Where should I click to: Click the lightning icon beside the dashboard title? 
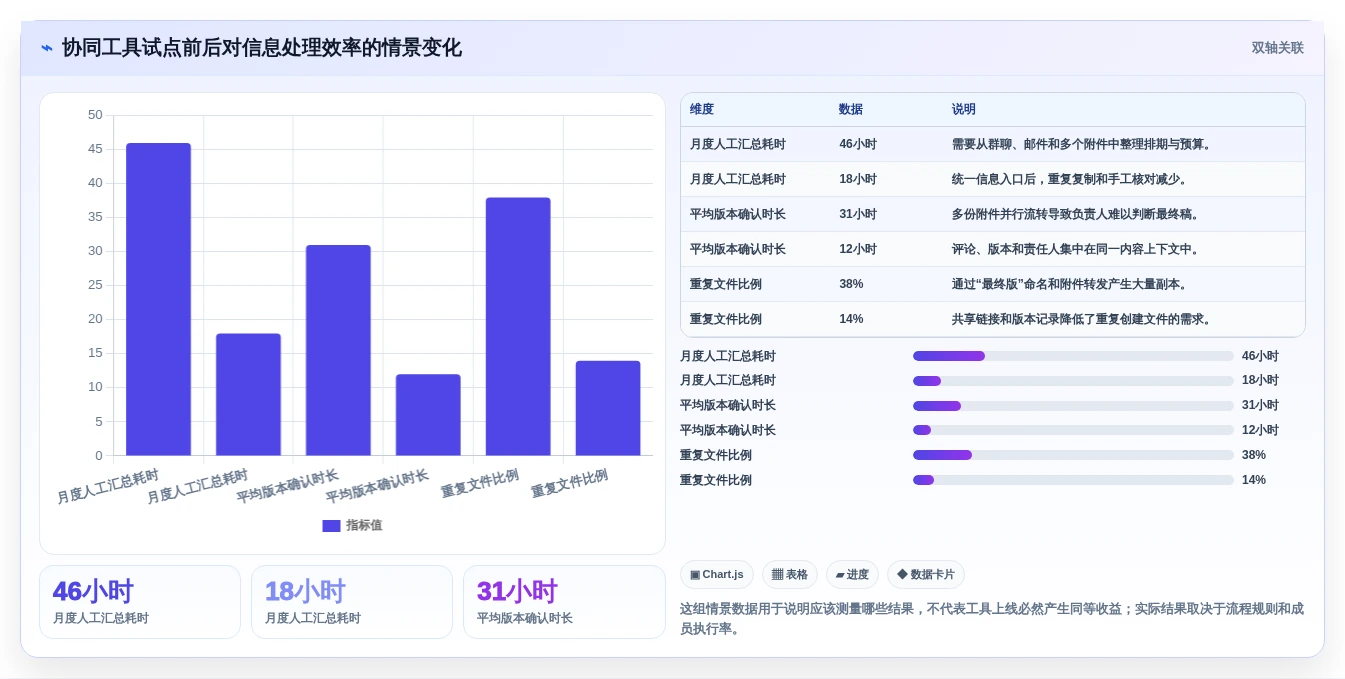pyautogui.click(x=47, y=48)
